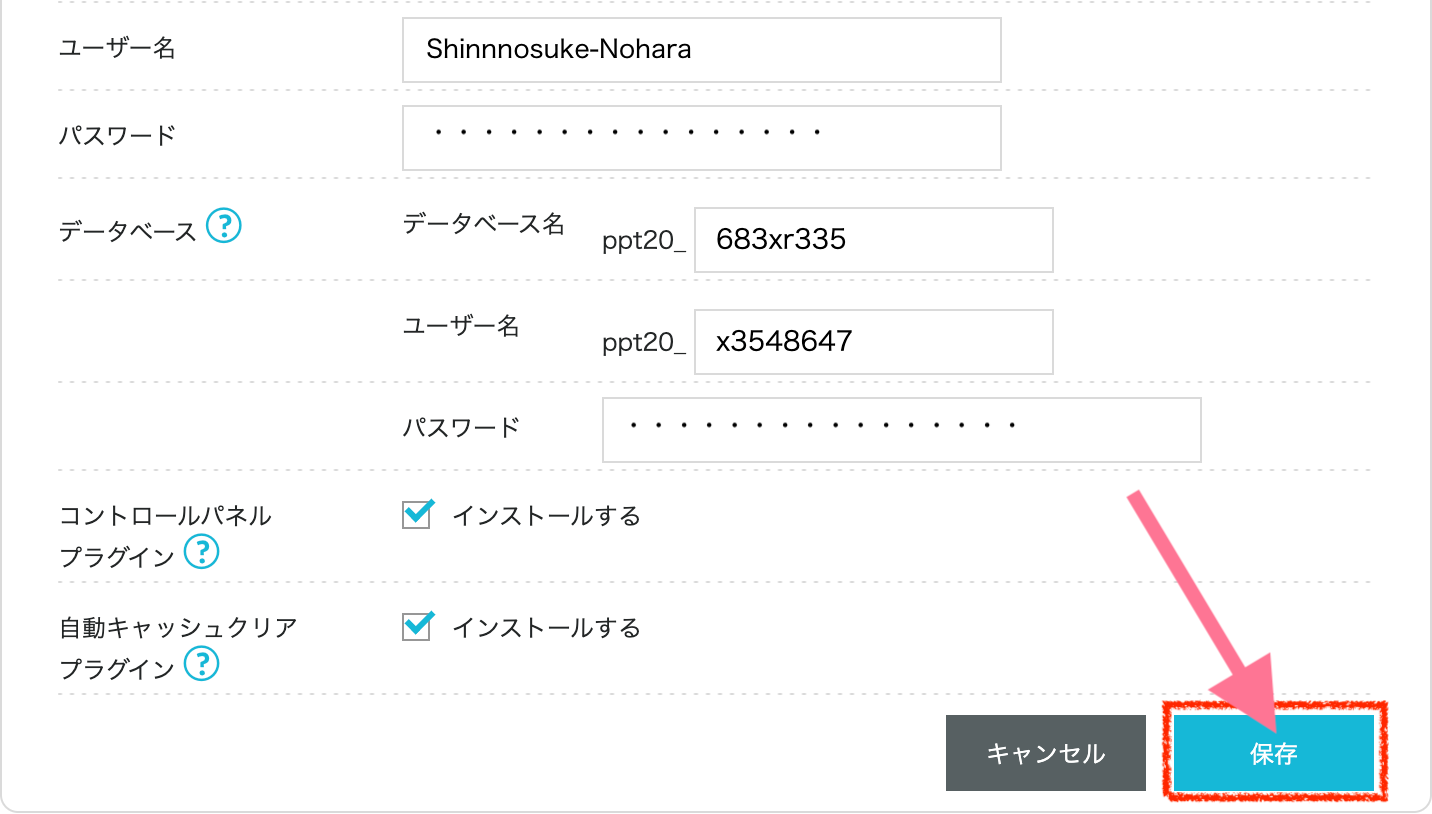Focus the database パスワード field

(x=901, y=430)
